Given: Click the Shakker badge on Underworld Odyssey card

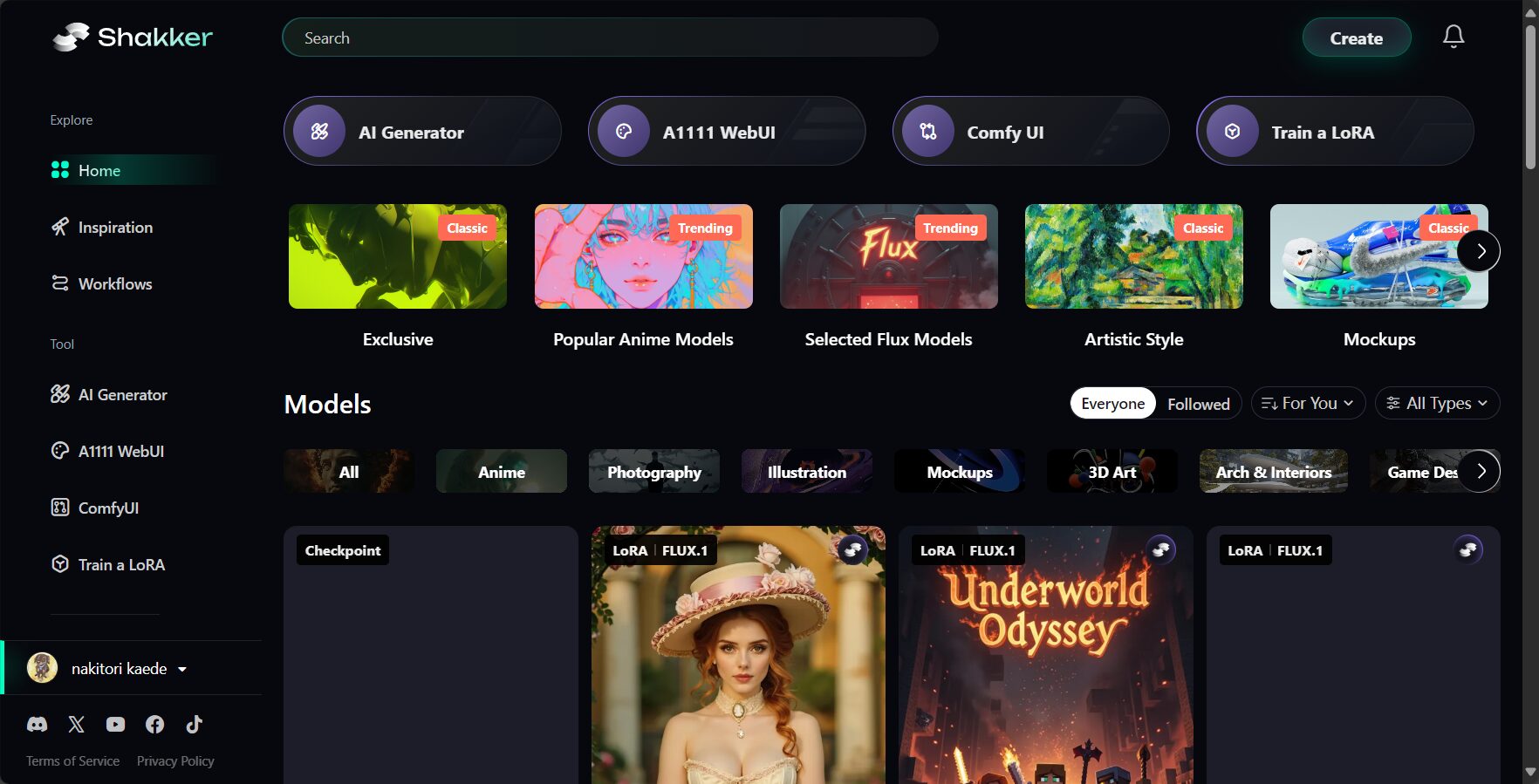Looking at the screenshot, I should pyautogui.click(x=1160, y=549).
